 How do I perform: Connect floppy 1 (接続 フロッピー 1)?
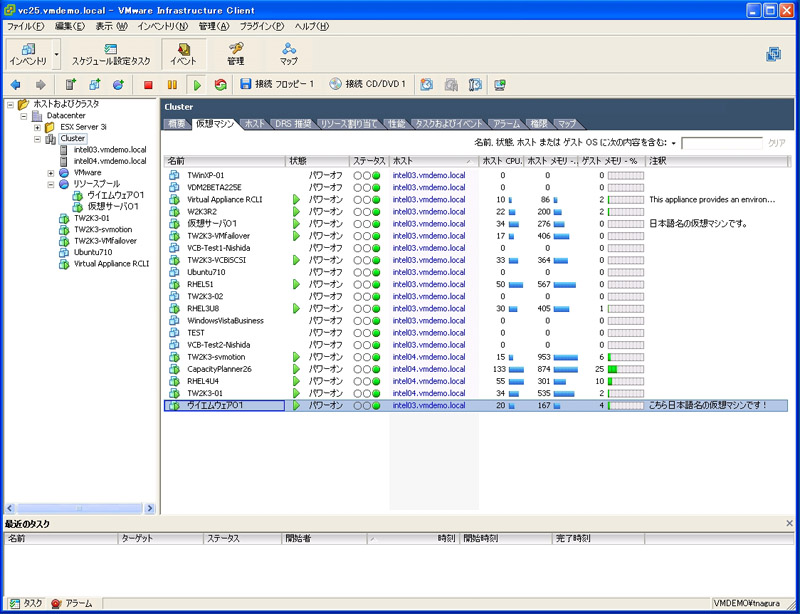click(277, 84)
